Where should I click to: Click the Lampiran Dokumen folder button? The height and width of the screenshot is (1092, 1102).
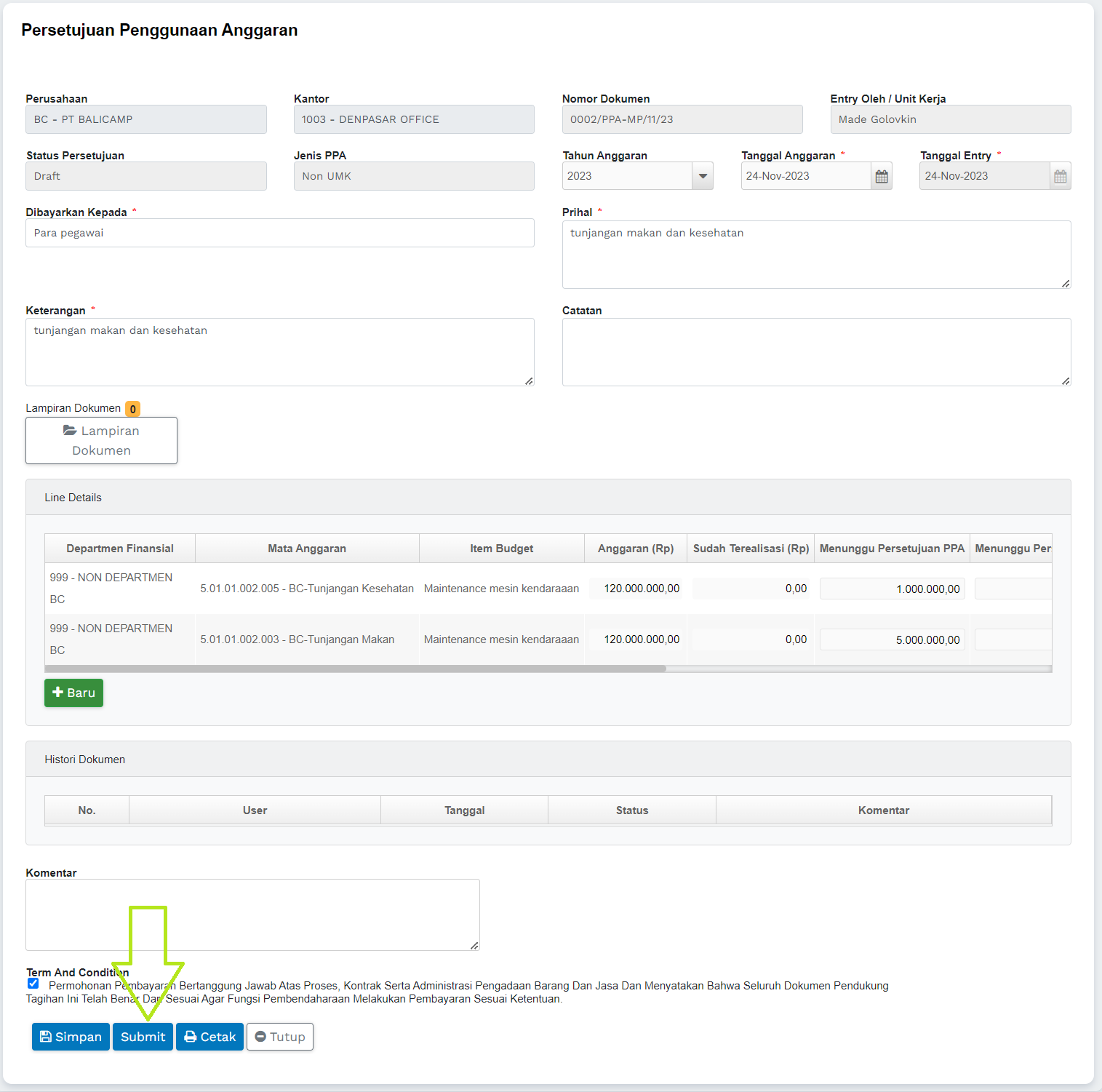pyautogui.click(x=101, y=440)
